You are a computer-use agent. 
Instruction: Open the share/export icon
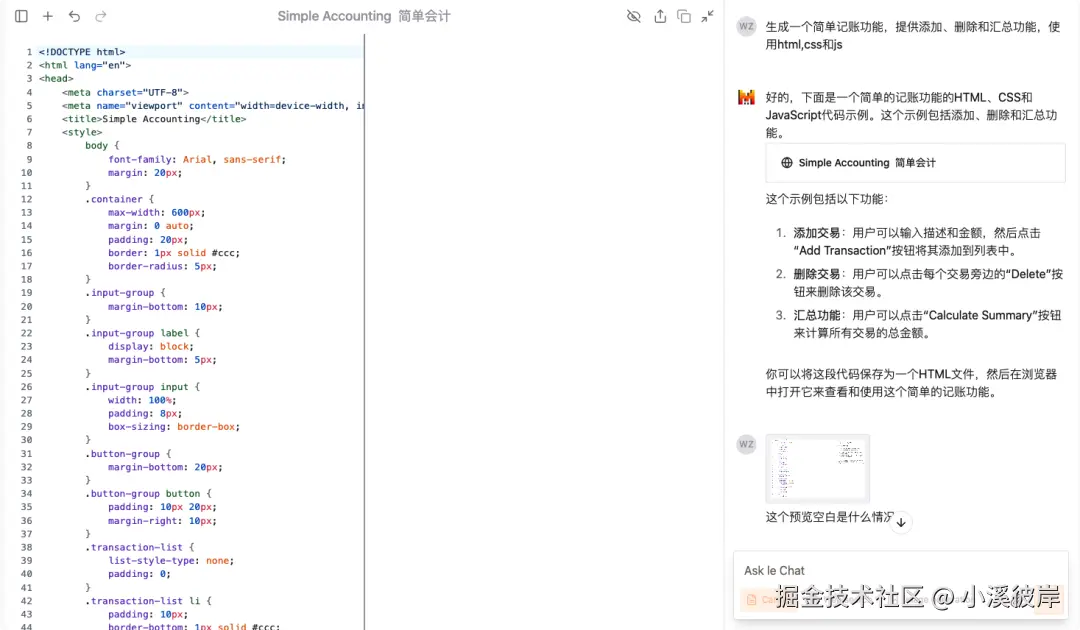click(662, 16)
